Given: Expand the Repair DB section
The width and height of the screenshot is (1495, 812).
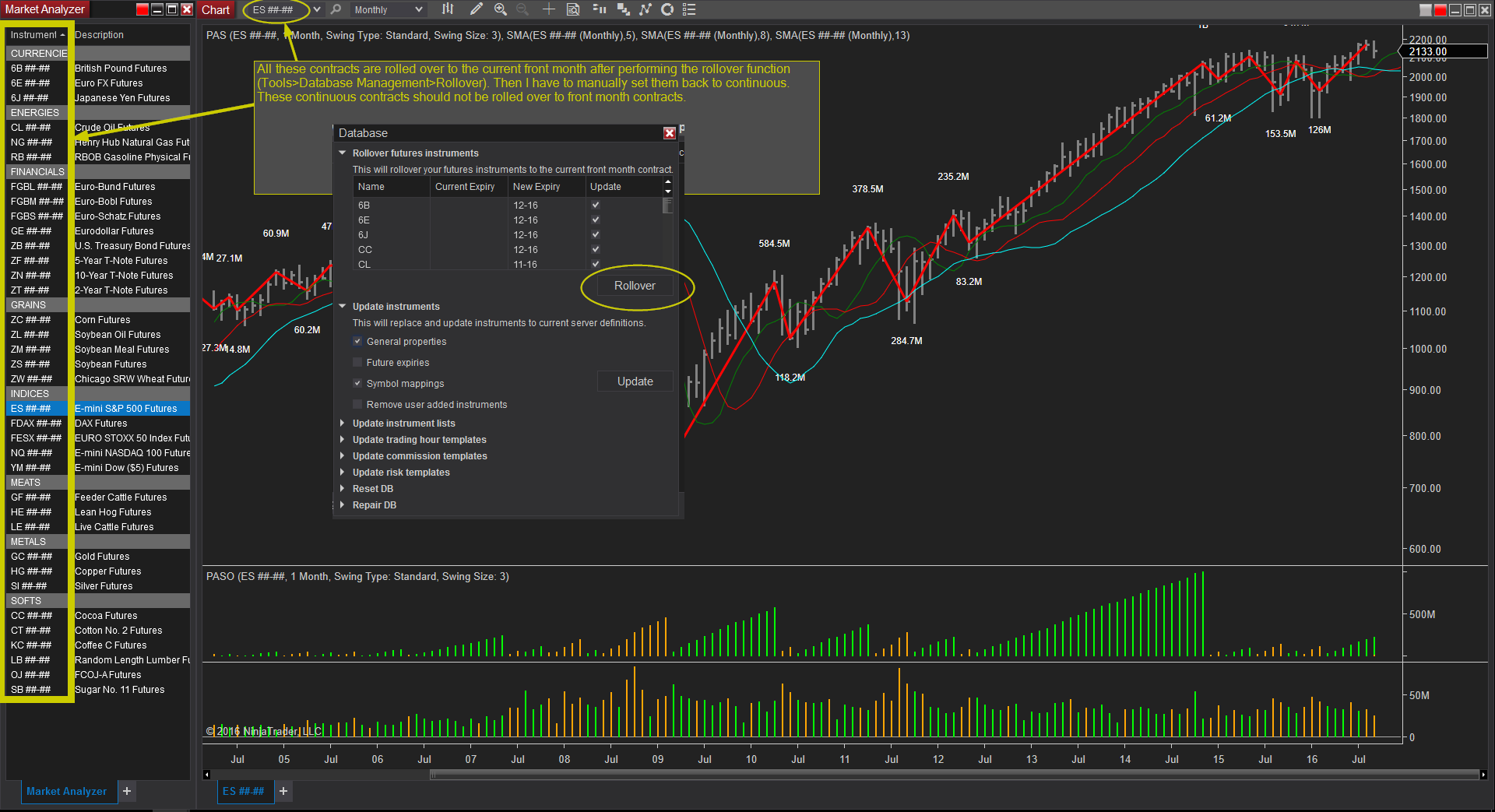Looking at the screenshot, I should (342, 504).
